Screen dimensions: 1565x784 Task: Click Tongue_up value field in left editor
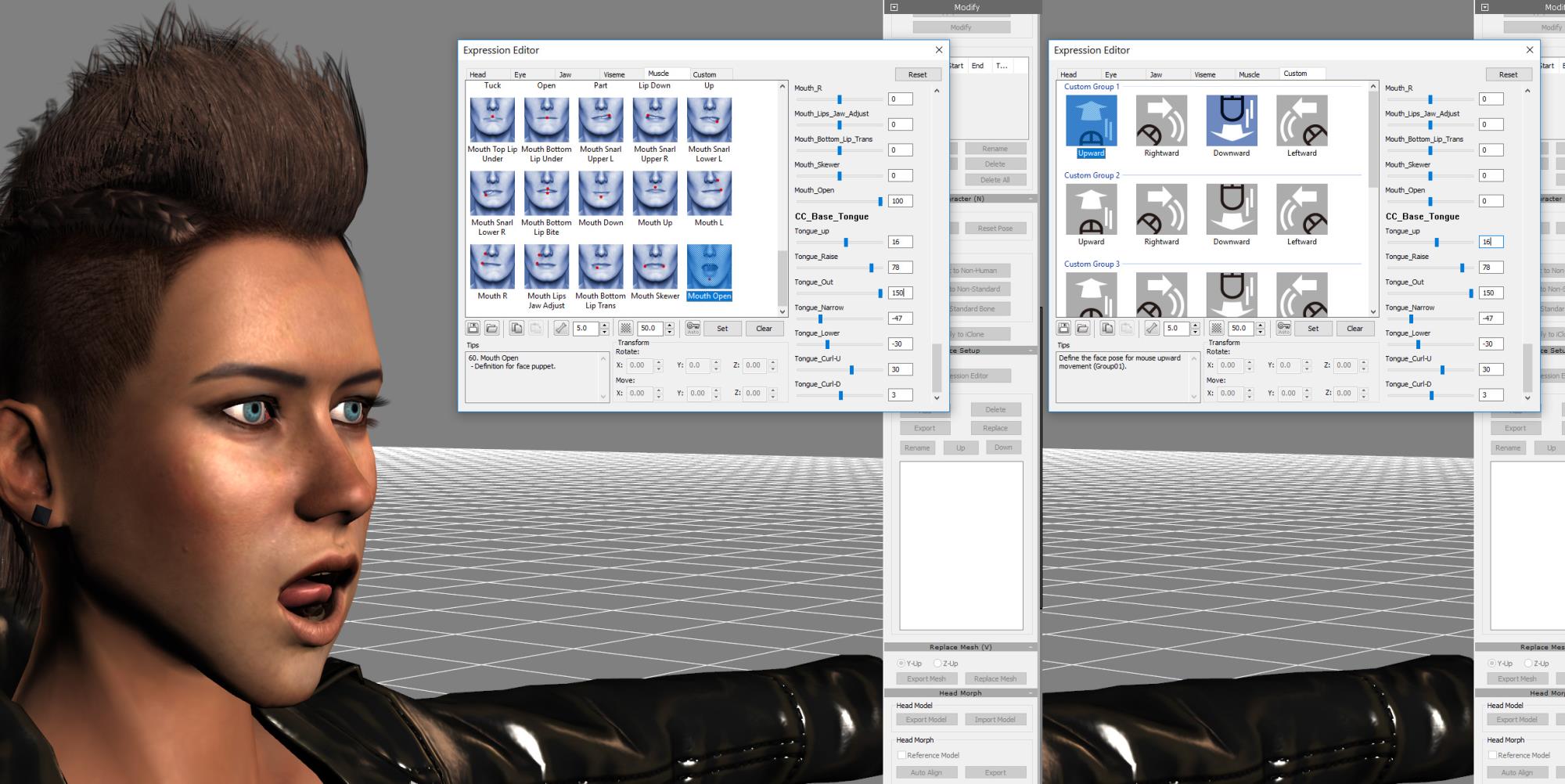tap(900, 242)
